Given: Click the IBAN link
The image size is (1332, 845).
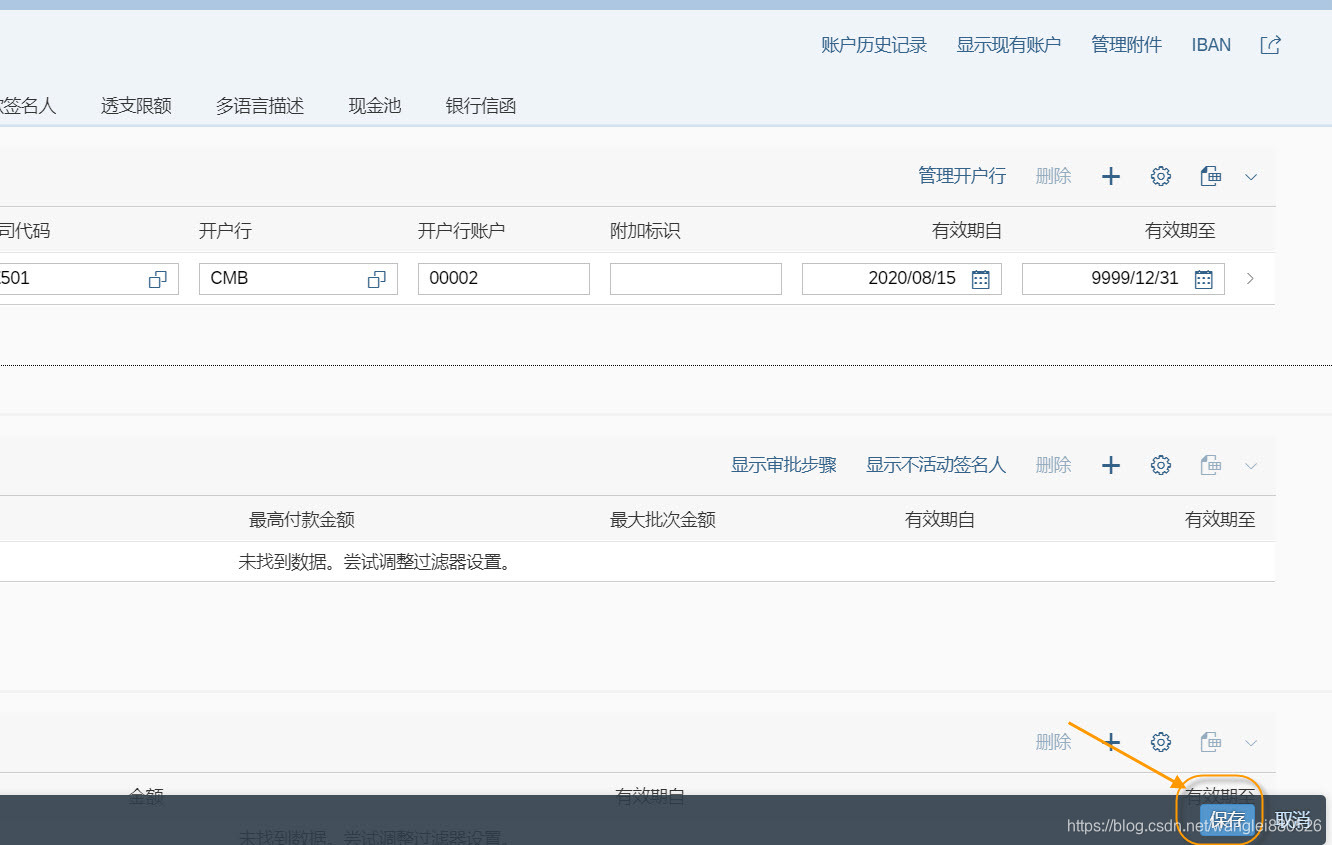Looking at the screenshot, I should coord(1211,45).
